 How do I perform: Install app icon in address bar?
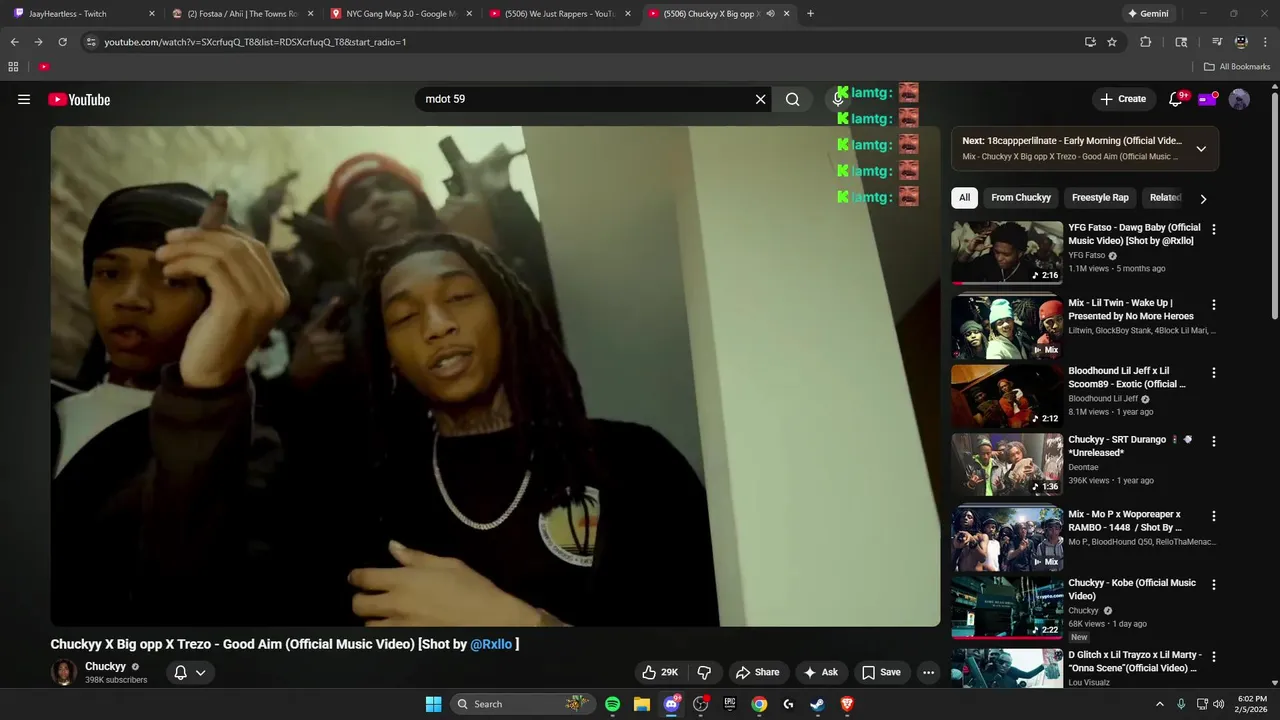tap(1090, 42)
